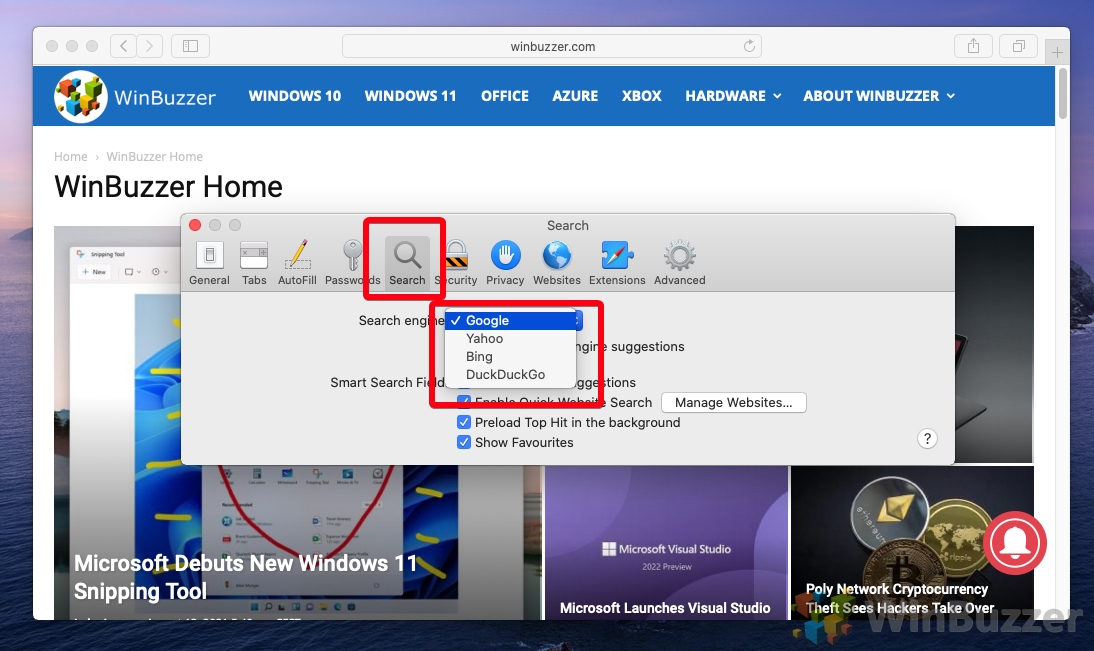Click the red notification bell button
Screen dimensions: 1094x651
pos(1015,543)
